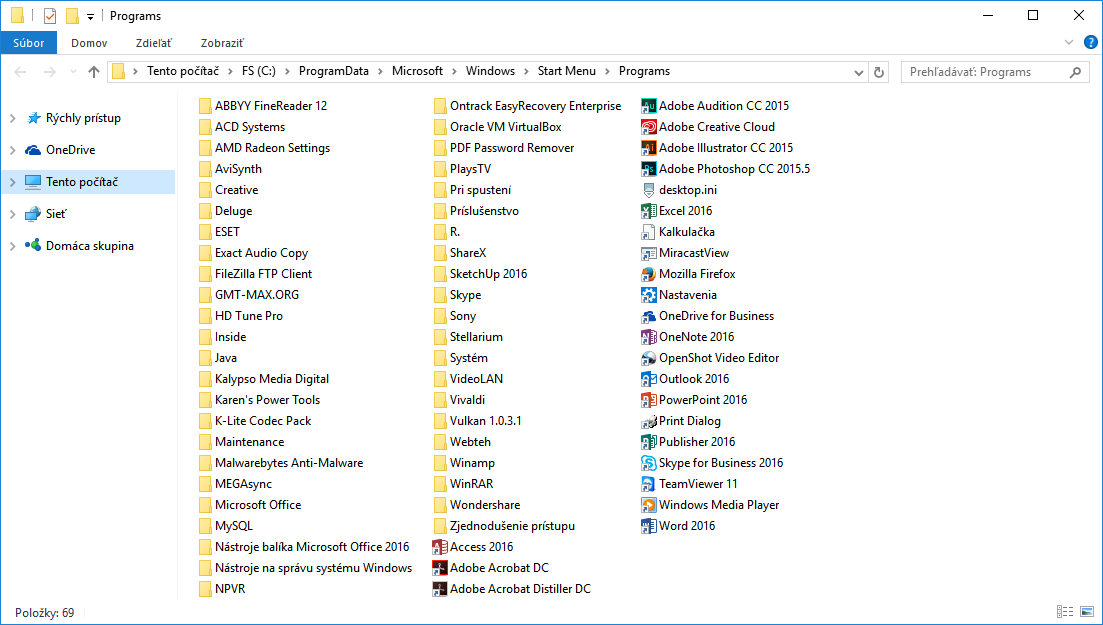The height and width of the screenshot is (625, 1103).
Task: Open the Adobe Photoshop CC 2015.5 shortcut icon
Action: 648,169
